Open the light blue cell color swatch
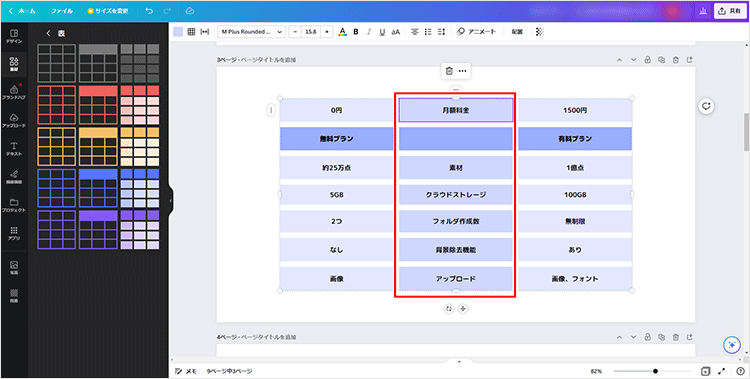The height and width of the screenshot is (379, 750). pyautogui.click(x=178, y=32)
